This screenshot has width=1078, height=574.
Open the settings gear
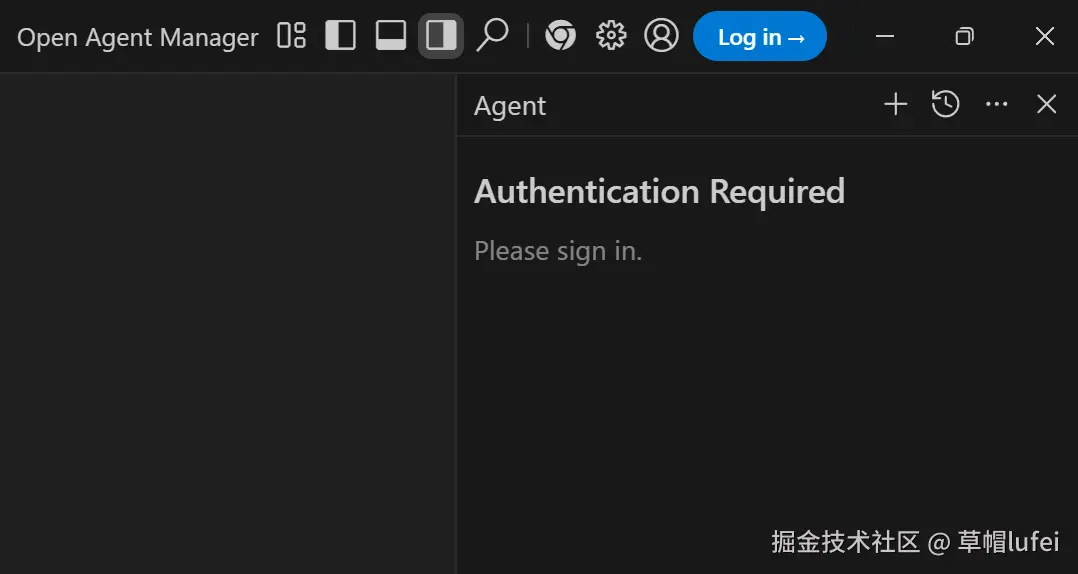[x=610, y=36]
